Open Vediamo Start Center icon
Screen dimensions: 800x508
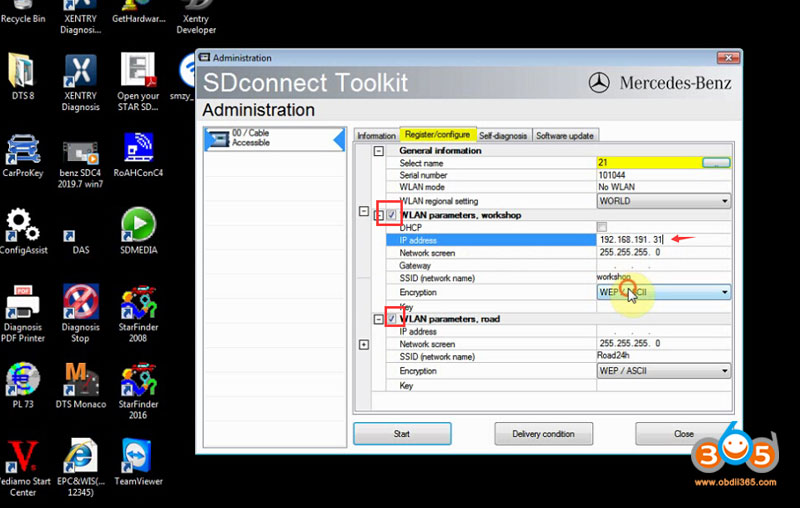point(23,468)
